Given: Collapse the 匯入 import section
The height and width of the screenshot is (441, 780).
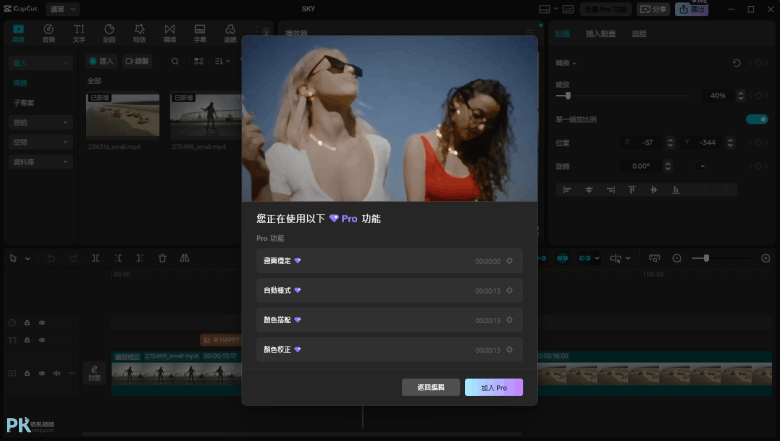Looking at the screenshot, I should pyautogui.click(x=41, y=63).
